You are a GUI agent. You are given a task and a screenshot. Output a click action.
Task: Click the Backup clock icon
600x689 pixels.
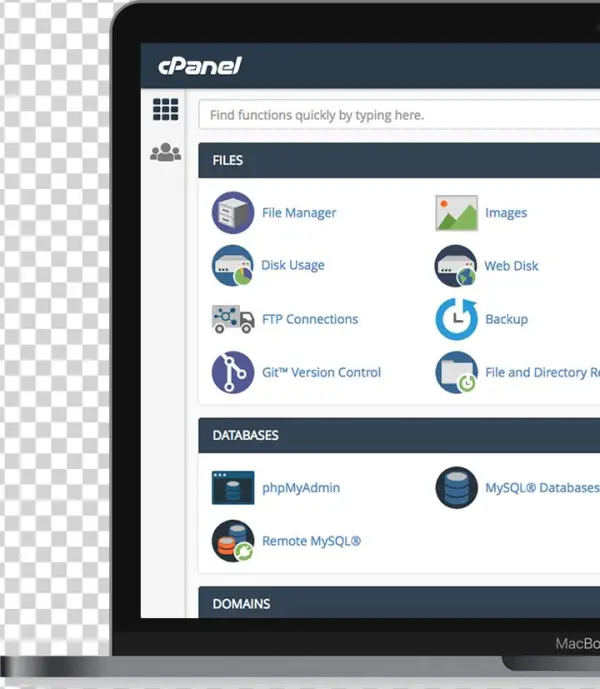(x=456, y=319)
